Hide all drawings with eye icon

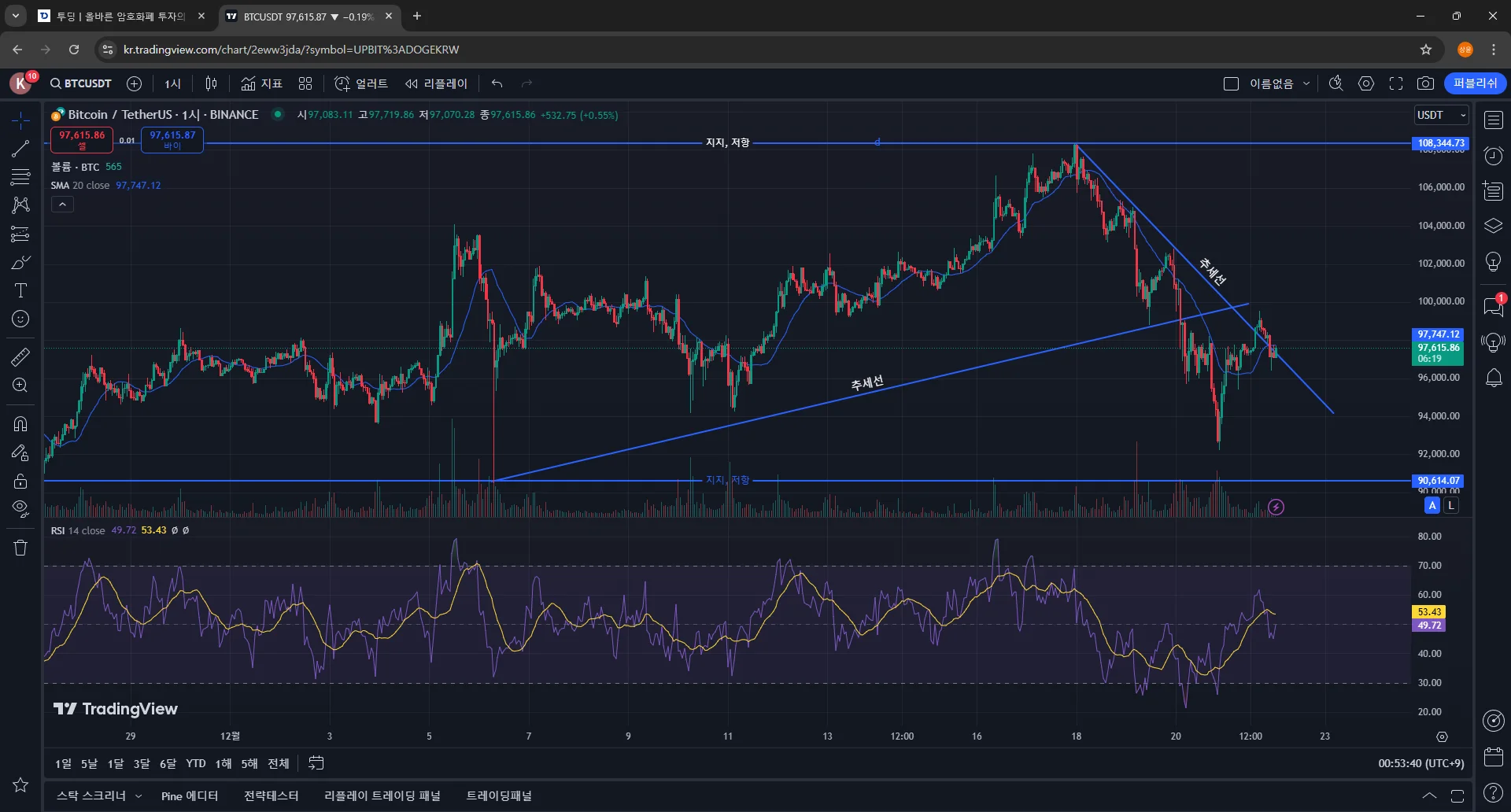[x=20, y=509]
